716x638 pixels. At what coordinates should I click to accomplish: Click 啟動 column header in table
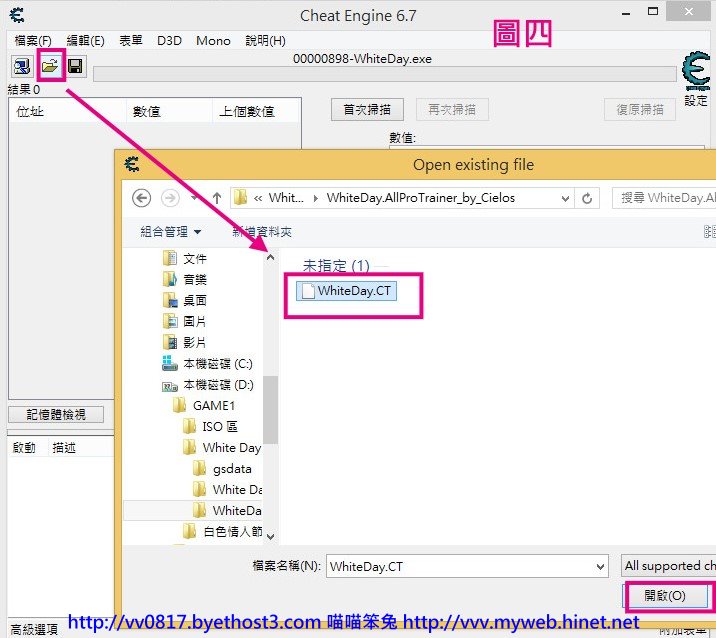(24, 448)
